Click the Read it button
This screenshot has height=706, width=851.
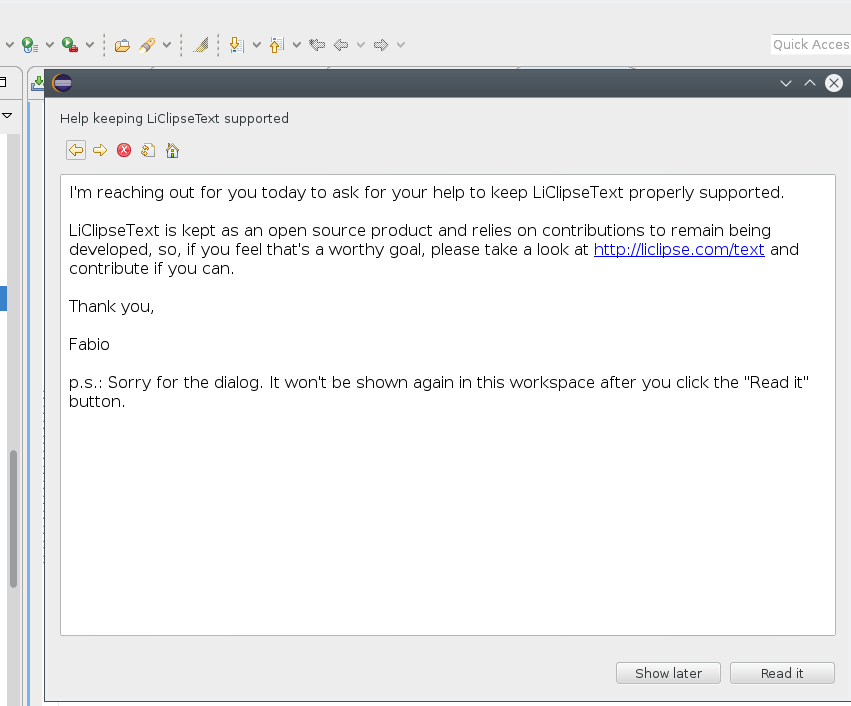[x=782, y=673]
